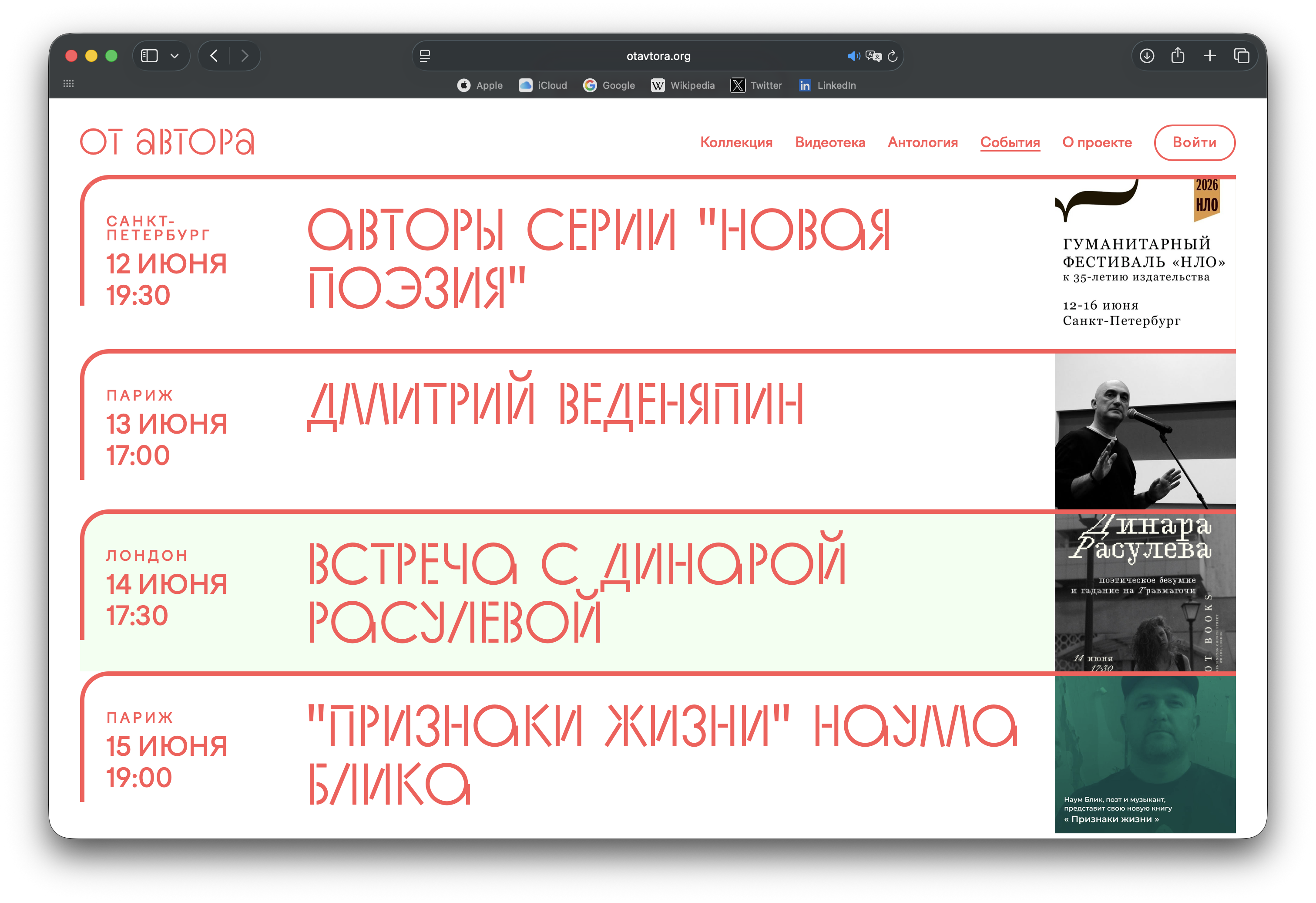
Task: Click the ОТ АВТОРА site logo
Action: pos(167,142)
